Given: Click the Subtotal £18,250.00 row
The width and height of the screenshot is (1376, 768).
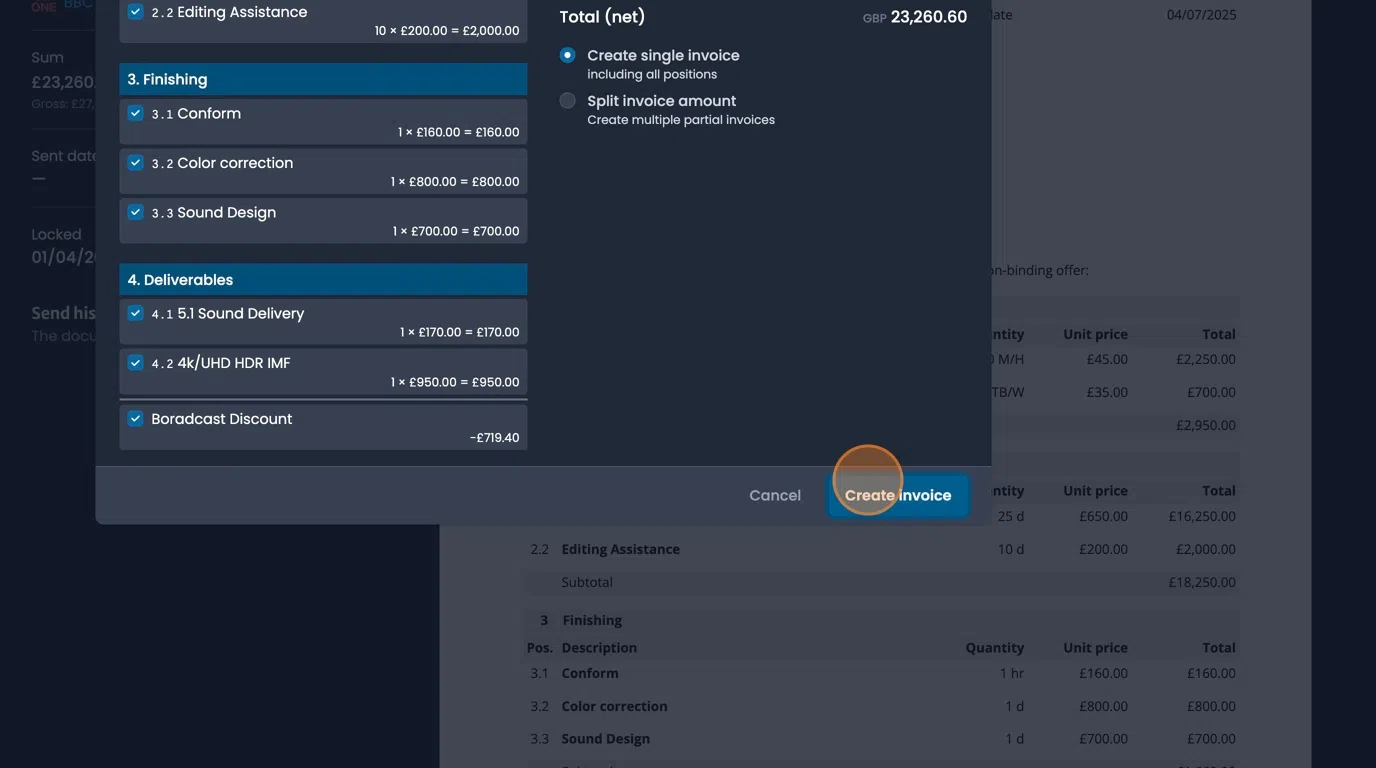Looking at the screenshot, I should [880, 581].
